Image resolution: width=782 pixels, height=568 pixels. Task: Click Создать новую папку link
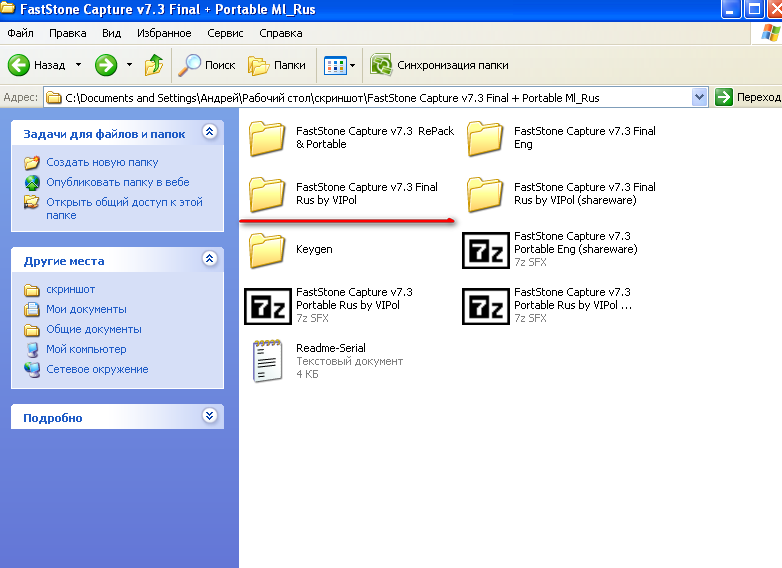[x=102, y=163]
